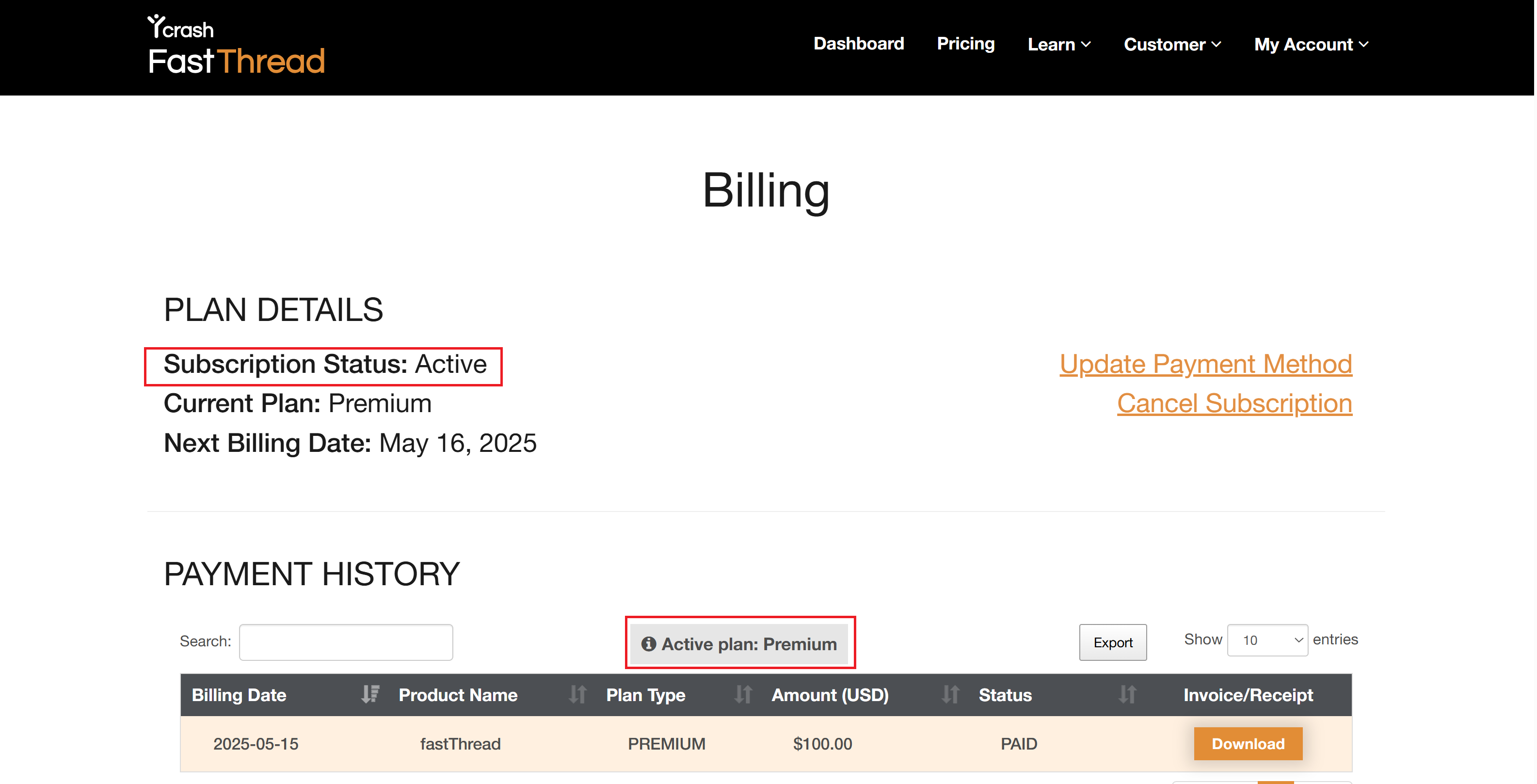This screenshot has height=784, width=1537.
Task: Click the Invoice/Receipt column header
Action: [1248, 694]
